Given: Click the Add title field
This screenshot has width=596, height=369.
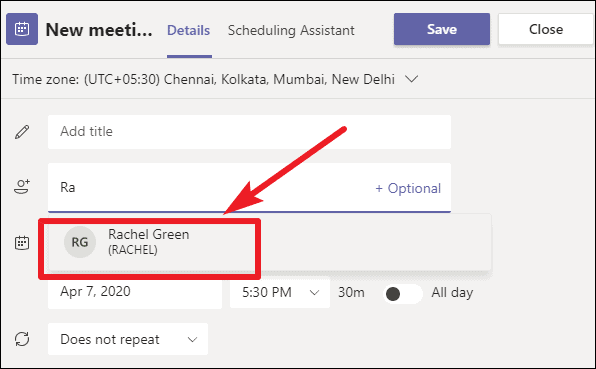Looking at the screenshot, I should [249, 132].
